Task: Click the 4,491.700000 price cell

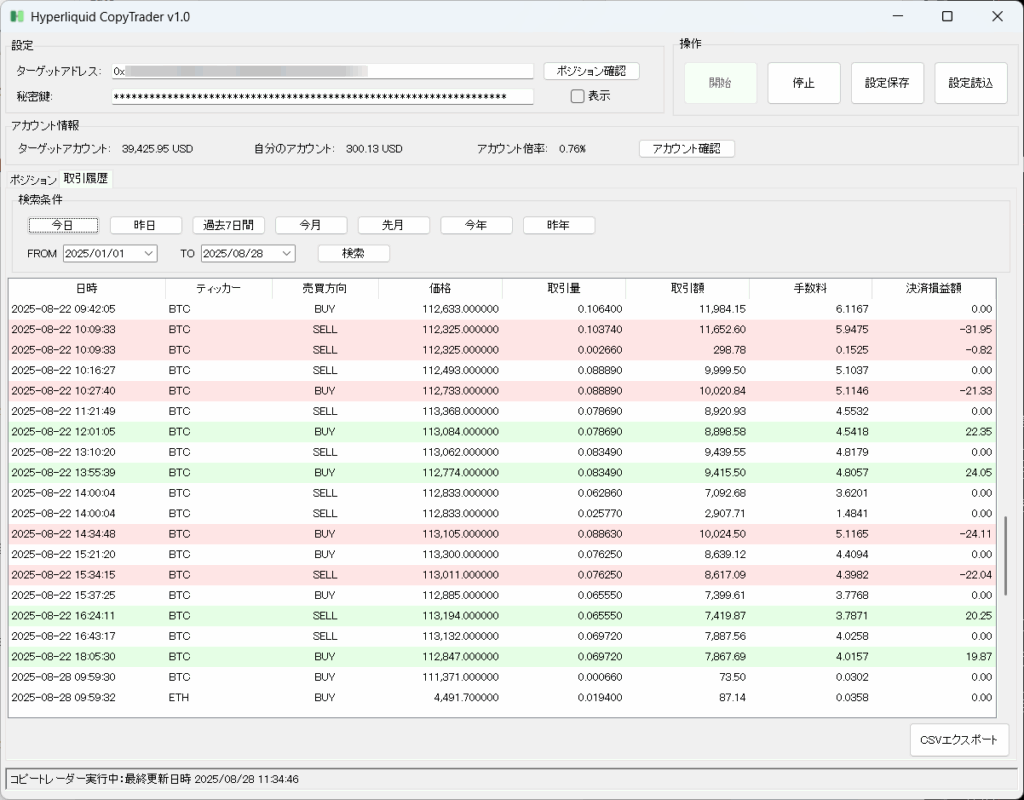Action: click(x=440, y=697)
